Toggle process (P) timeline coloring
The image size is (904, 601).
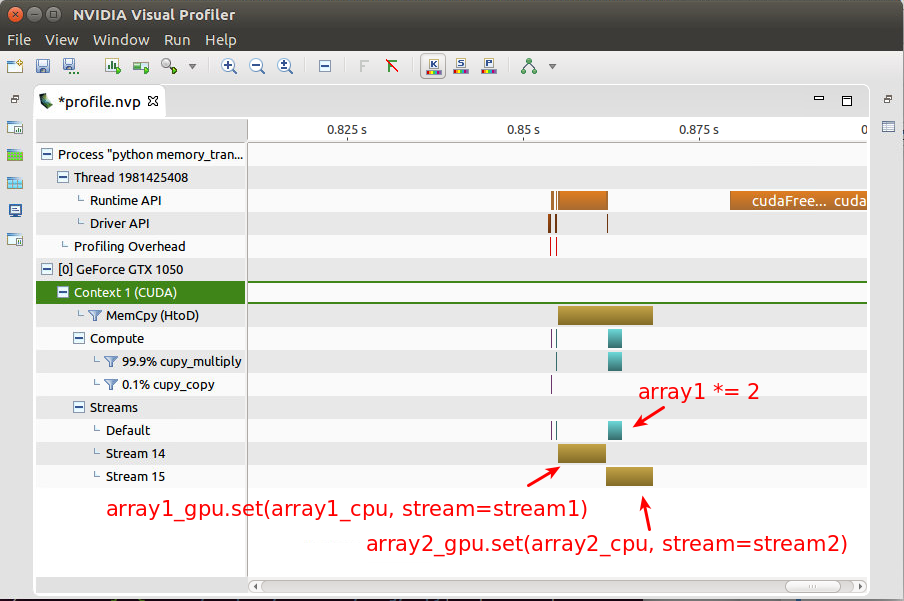point(489,66)
